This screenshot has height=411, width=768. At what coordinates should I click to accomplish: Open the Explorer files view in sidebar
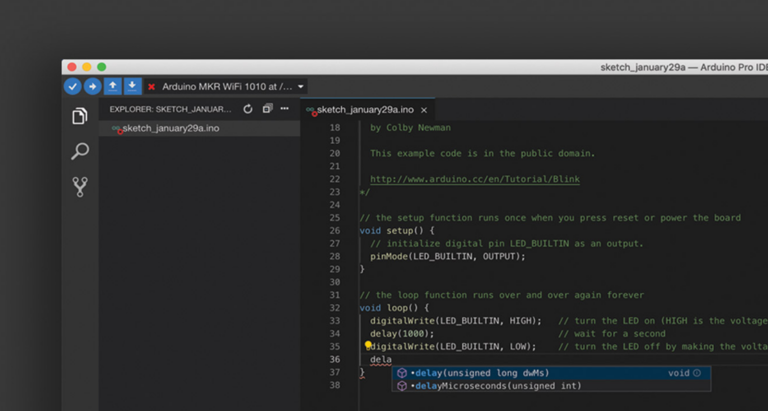(80, 117)
